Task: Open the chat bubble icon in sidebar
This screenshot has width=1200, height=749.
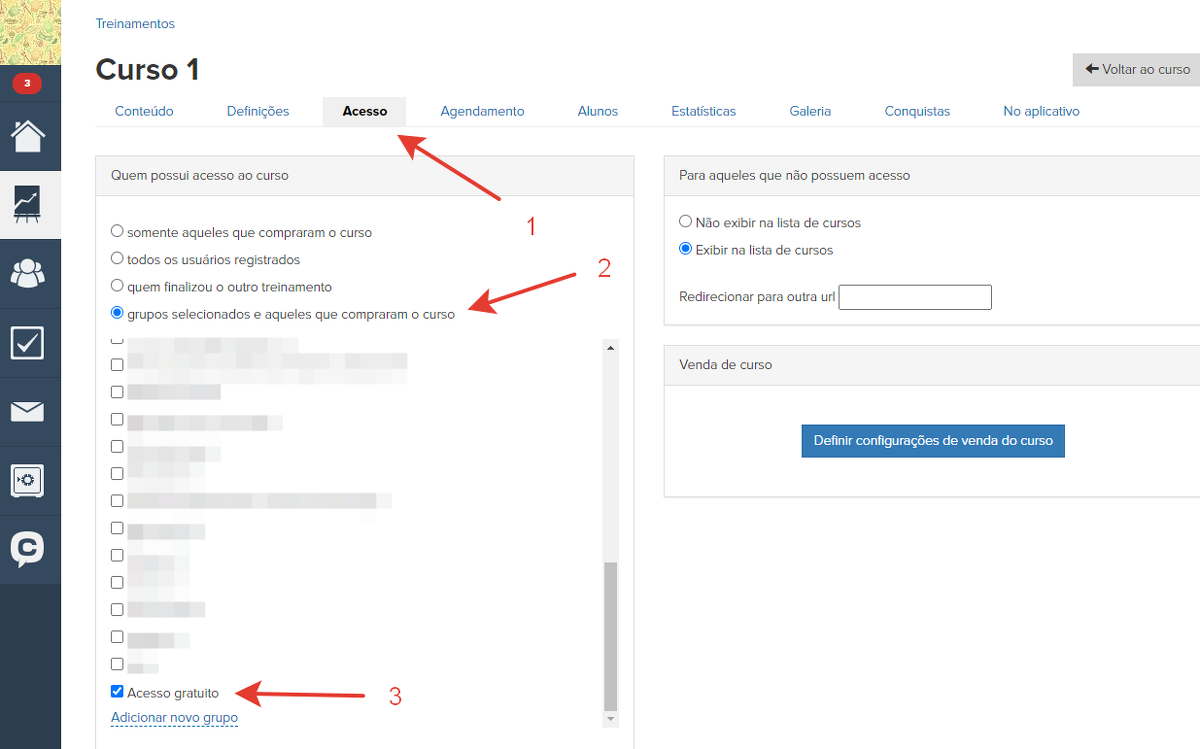Action: (28, 548)
